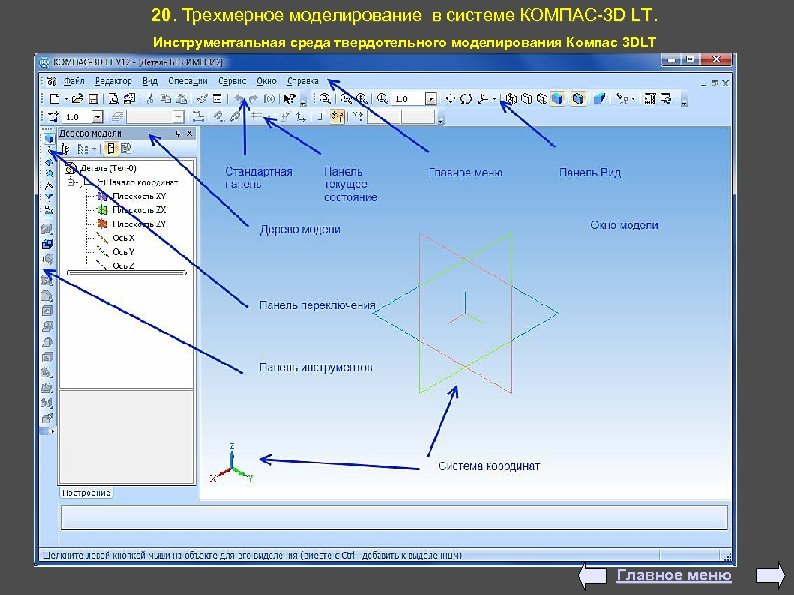Collapse the Начало координат tree node
794x595 pixels.
(71, 182)
